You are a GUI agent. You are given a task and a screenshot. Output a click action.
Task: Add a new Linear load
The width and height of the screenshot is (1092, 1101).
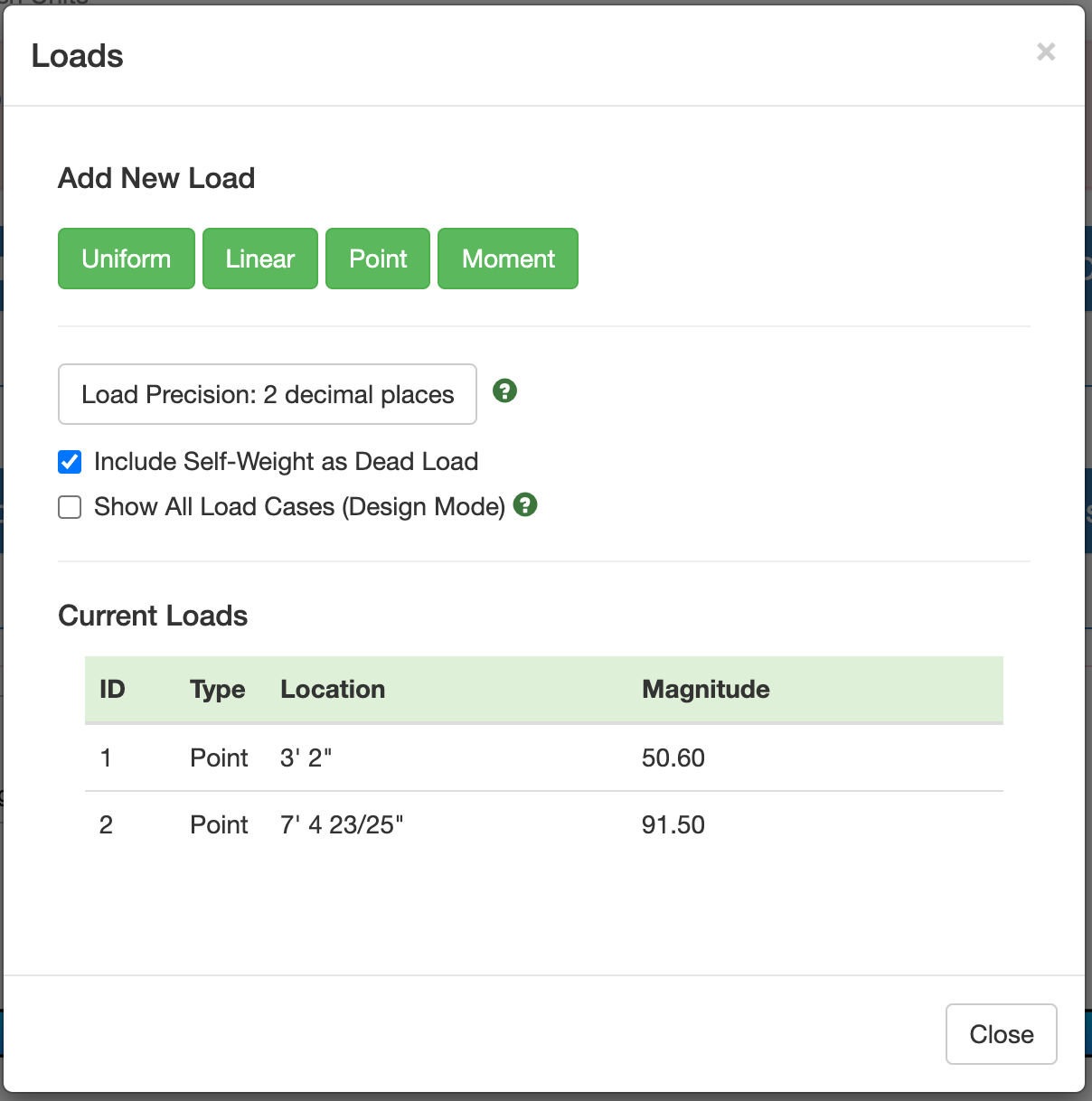(260, 259)
